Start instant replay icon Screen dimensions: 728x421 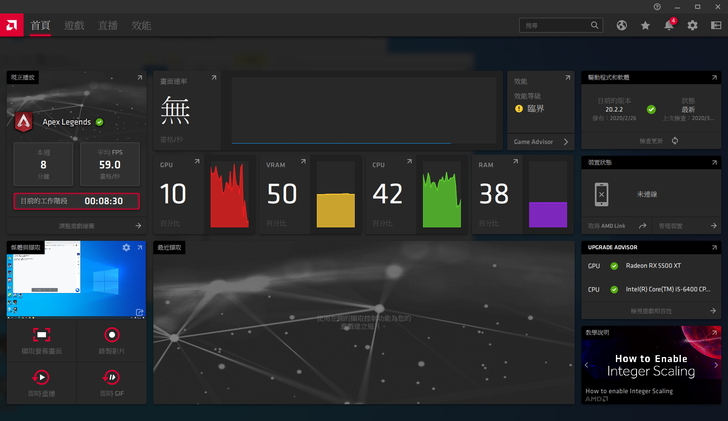(41, 377)
